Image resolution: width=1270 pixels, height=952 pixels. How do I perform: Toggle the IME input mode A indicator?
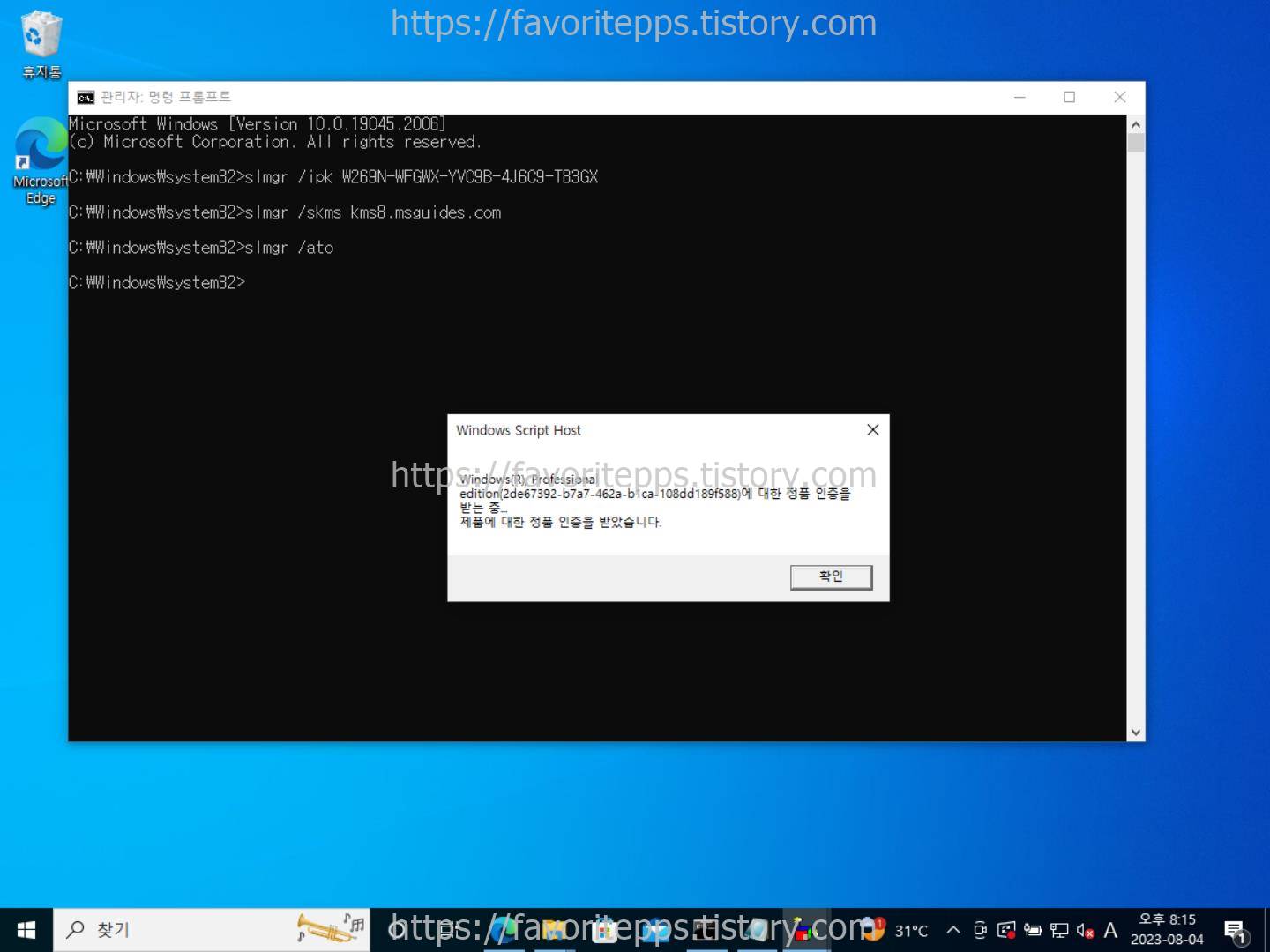(x=1110, y=930)
